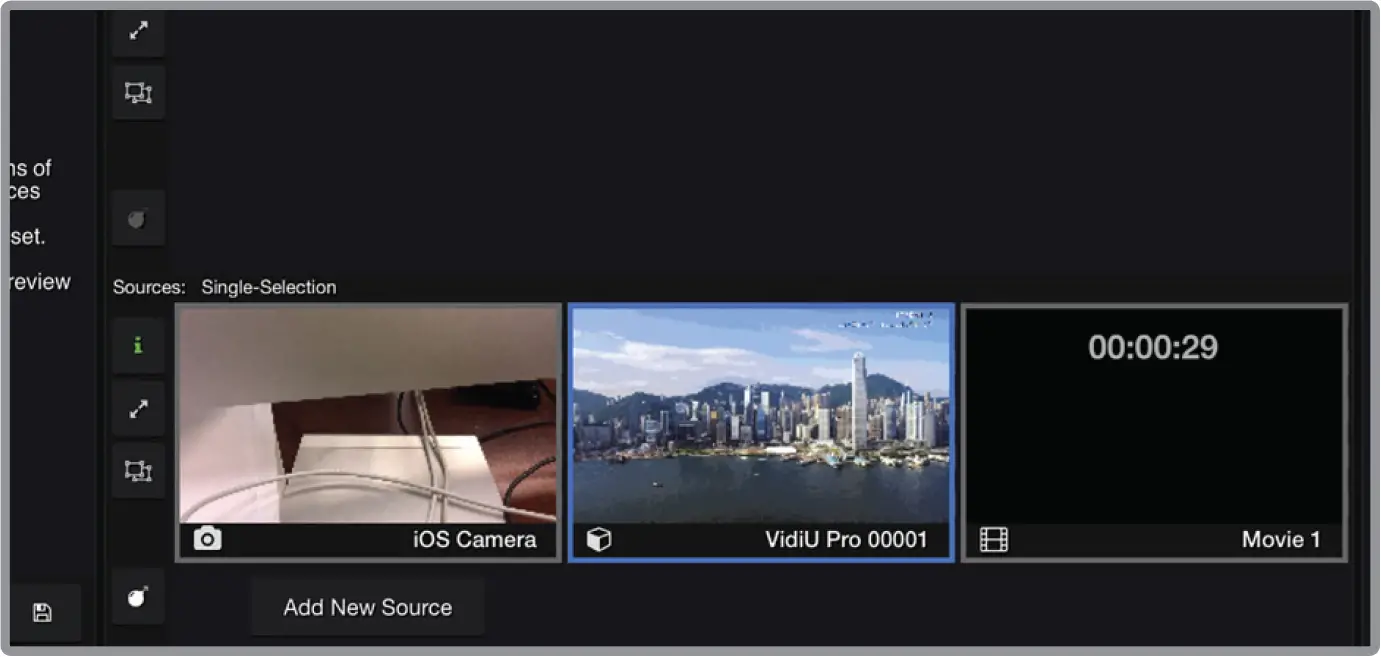Click the upper transform-frame icon below expand arrows

point(138,93)
